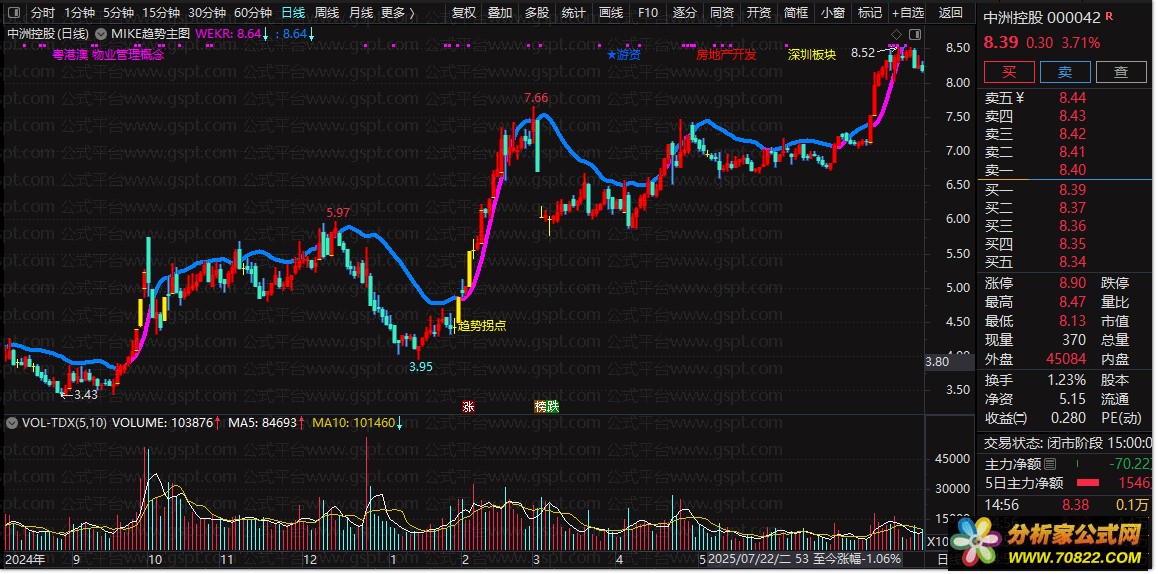The height and width of the screenshot is (574, 1158).
Task: Click the 日 period label at bottom axis
Action: tap(943, 561)
